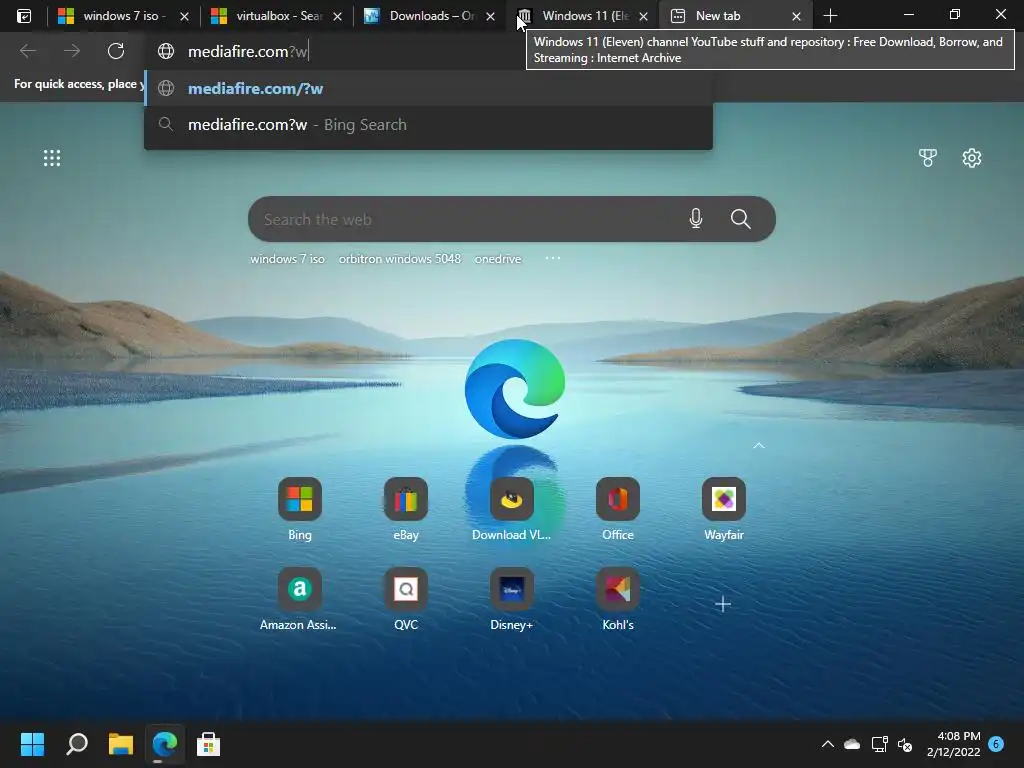Add a new quick link site

click(723, 604)
